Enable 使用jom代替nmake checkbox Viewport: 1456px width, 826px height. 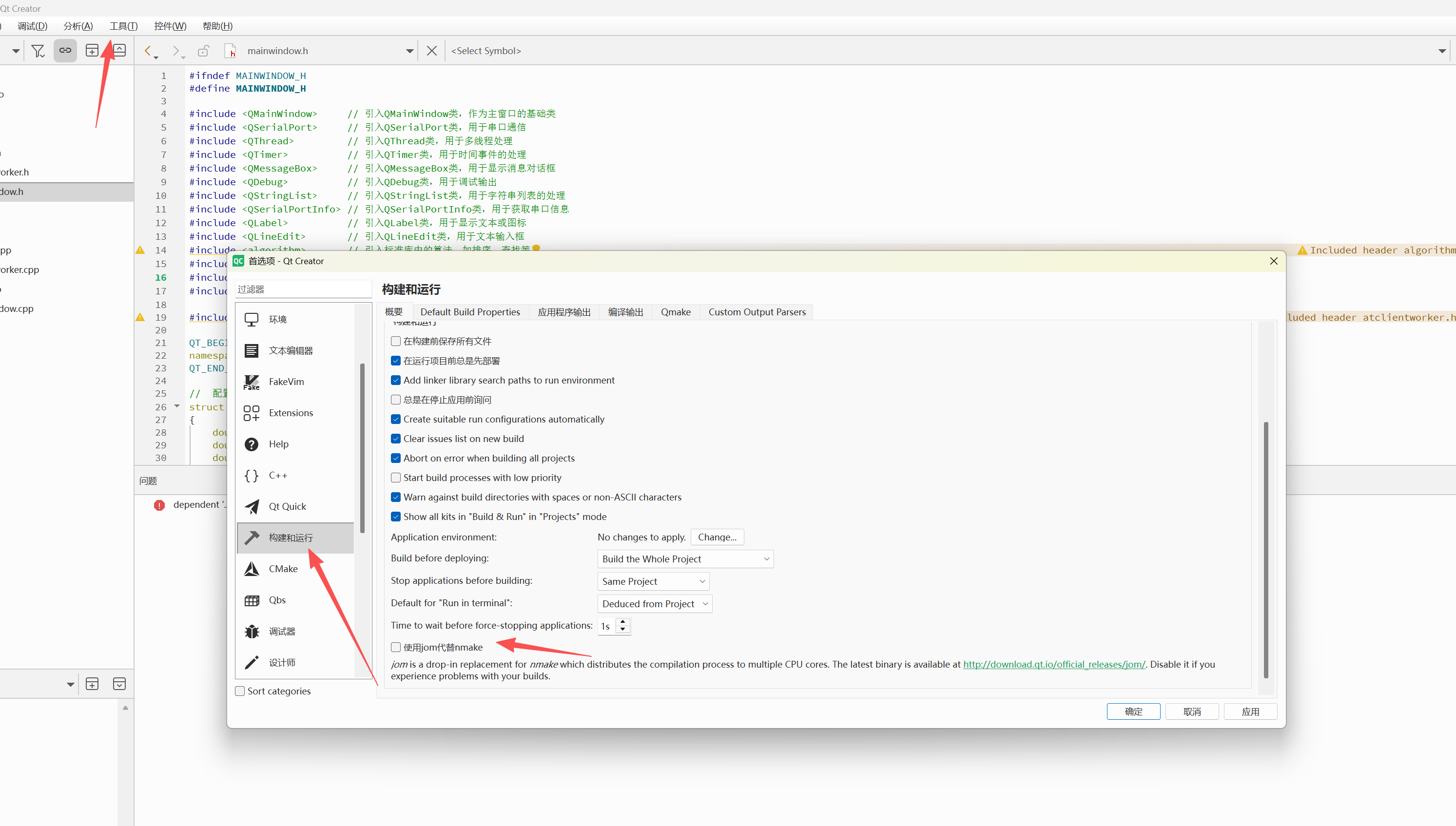[396, 647]
